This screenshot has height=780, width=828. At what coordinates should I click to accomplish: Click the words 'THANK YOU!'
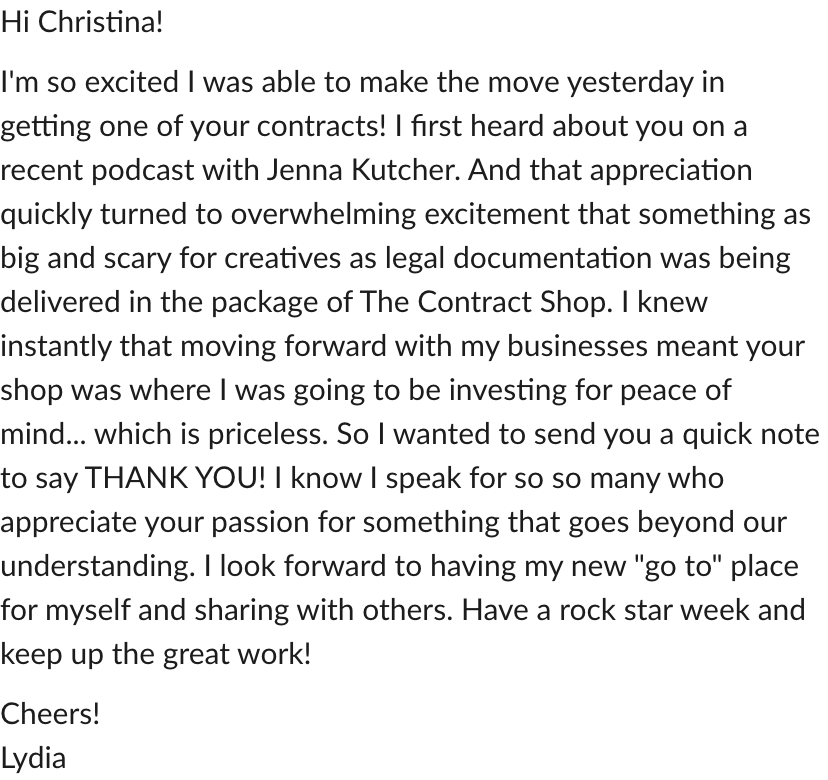click(x=175, y=478)
